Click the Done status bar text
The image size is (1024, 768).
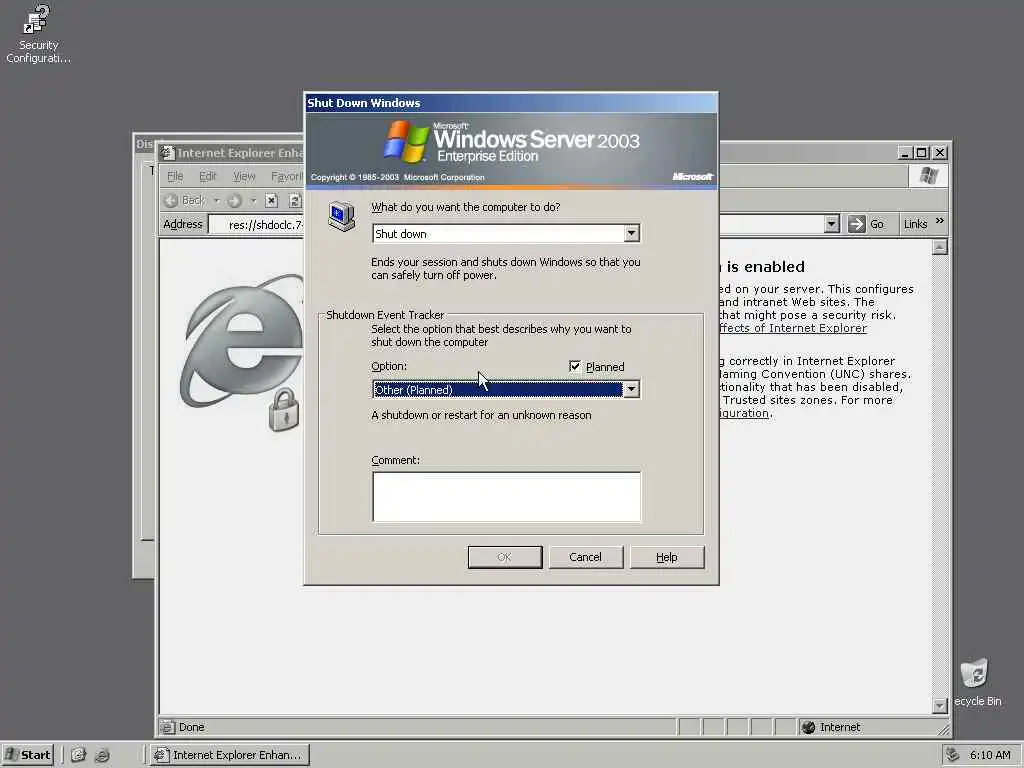[191, 727]
